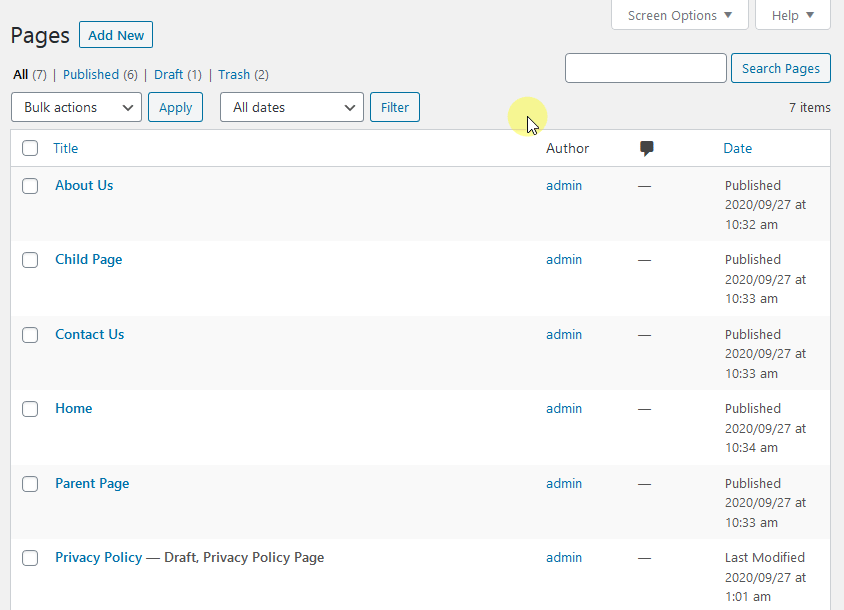The image size is (844, 610).
Task: Sort pages by the Date column
Action: (737, 147)
